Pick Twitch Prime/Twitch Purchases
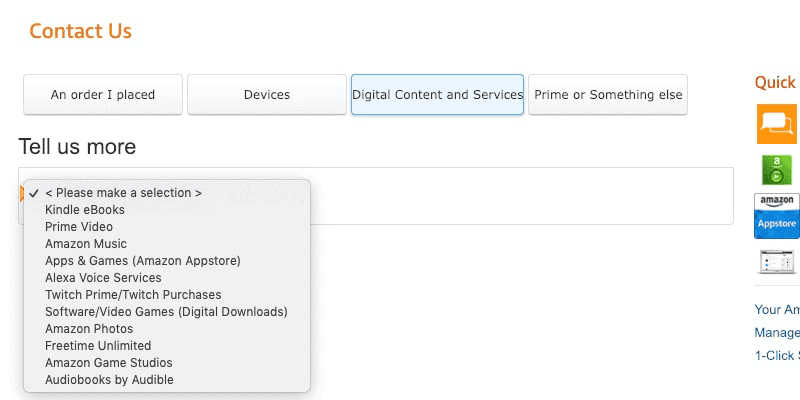The image size is (800, 400). coord(167,295)
